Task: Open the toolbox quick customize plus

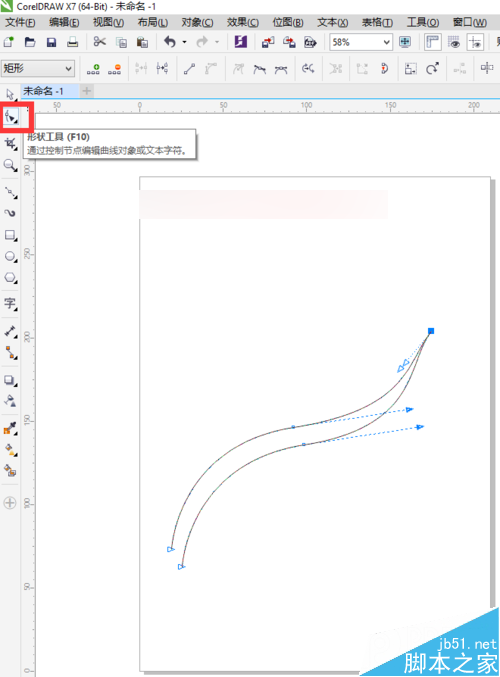Action: (x=10, y=503)
